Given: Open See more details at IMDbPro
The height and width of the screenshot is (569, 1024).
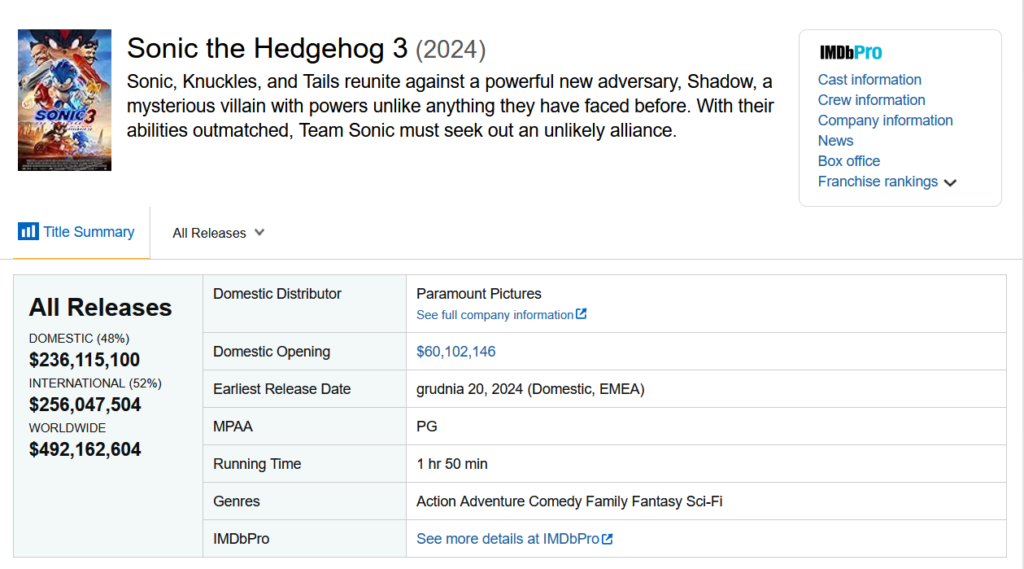Looking at the screenshot, I should pos(507,539).
